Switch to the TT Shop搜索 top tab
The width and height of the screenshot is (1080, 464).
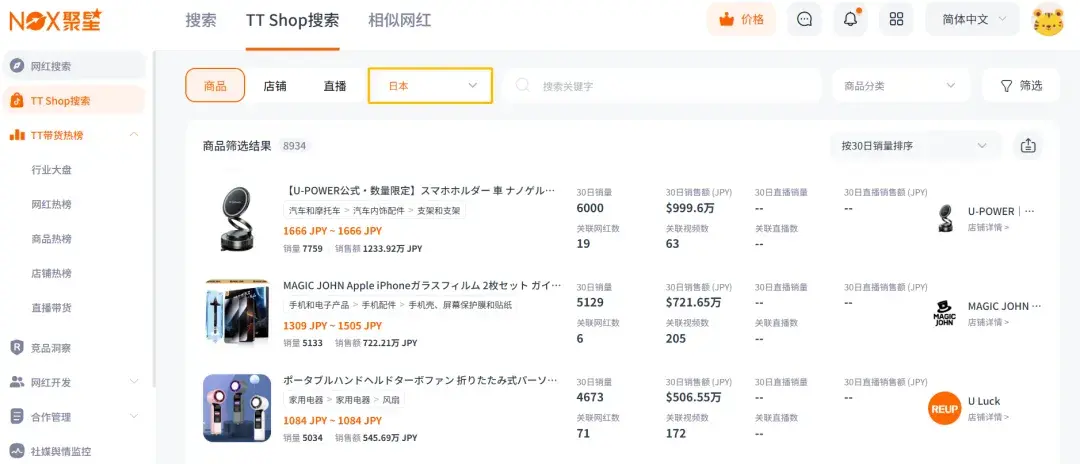click(x=292, y=20)
